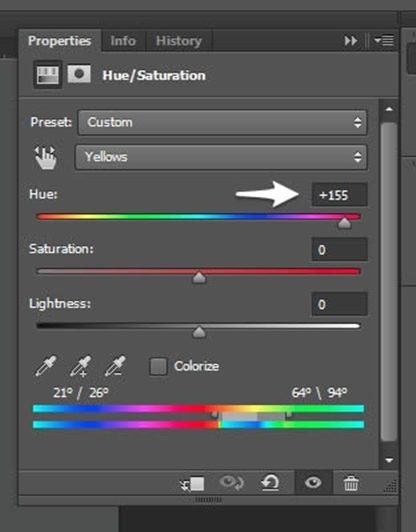Click the Lightness label
The height and width of the screenshot is (532, 416).
(60, 304)
